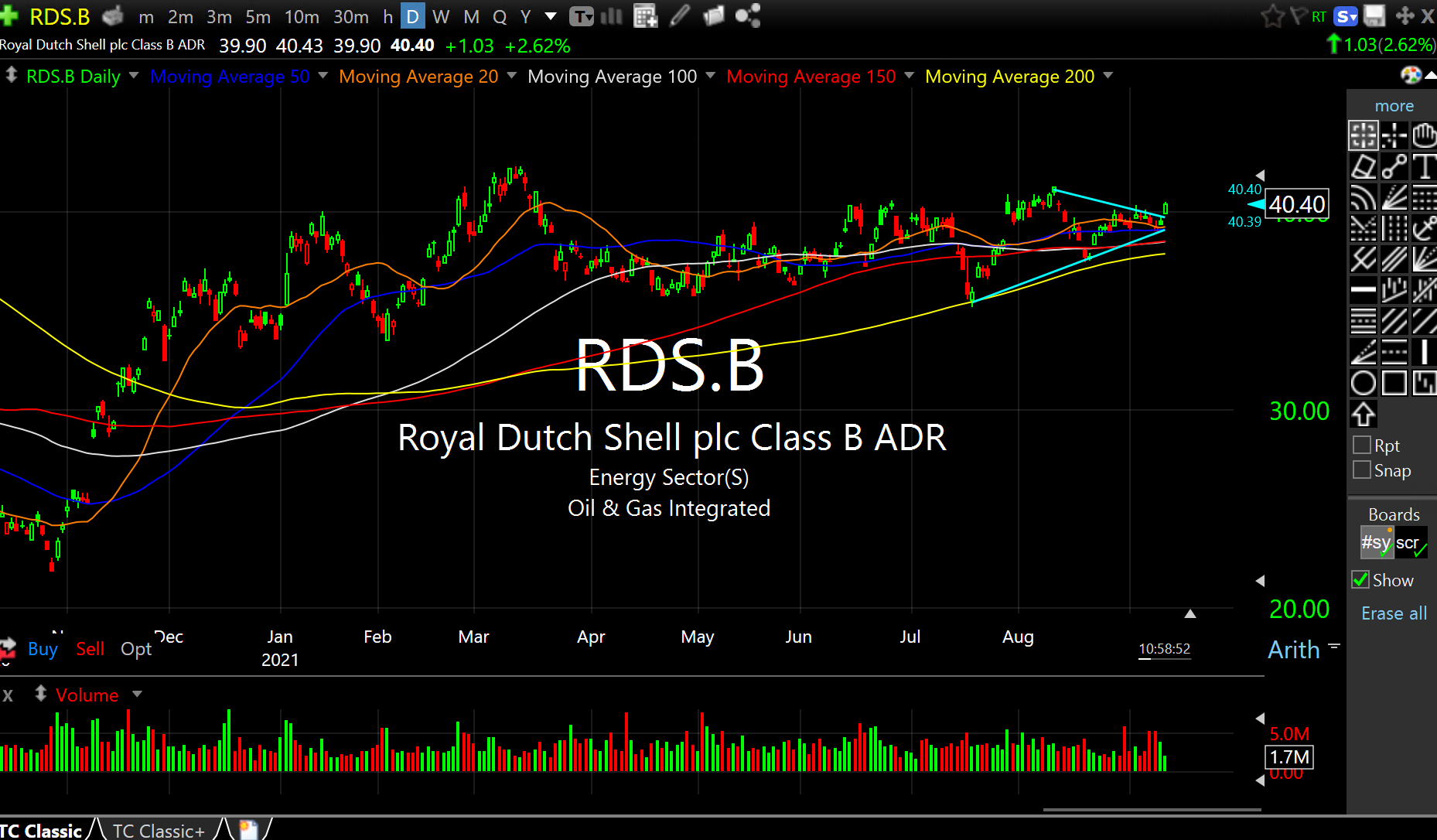Image resolution: width=1437 pixels, height=840 pixels.
Task: Select the anchor tool
Action: [x=1424, y=228]
